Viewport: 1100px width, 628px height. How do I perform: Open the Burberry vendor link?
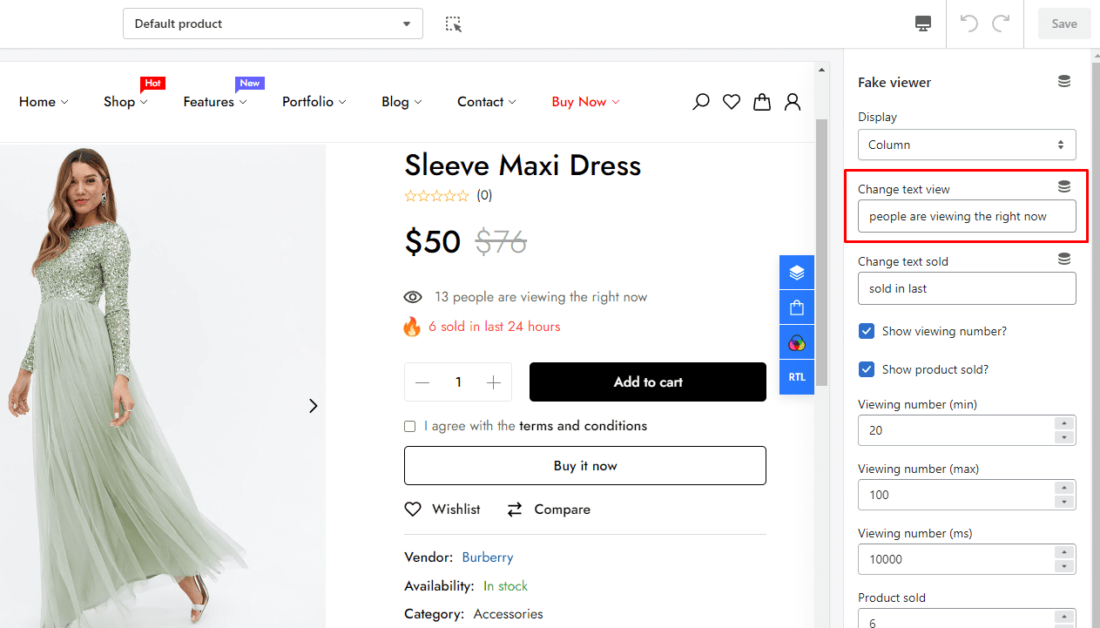pos(487,557)
